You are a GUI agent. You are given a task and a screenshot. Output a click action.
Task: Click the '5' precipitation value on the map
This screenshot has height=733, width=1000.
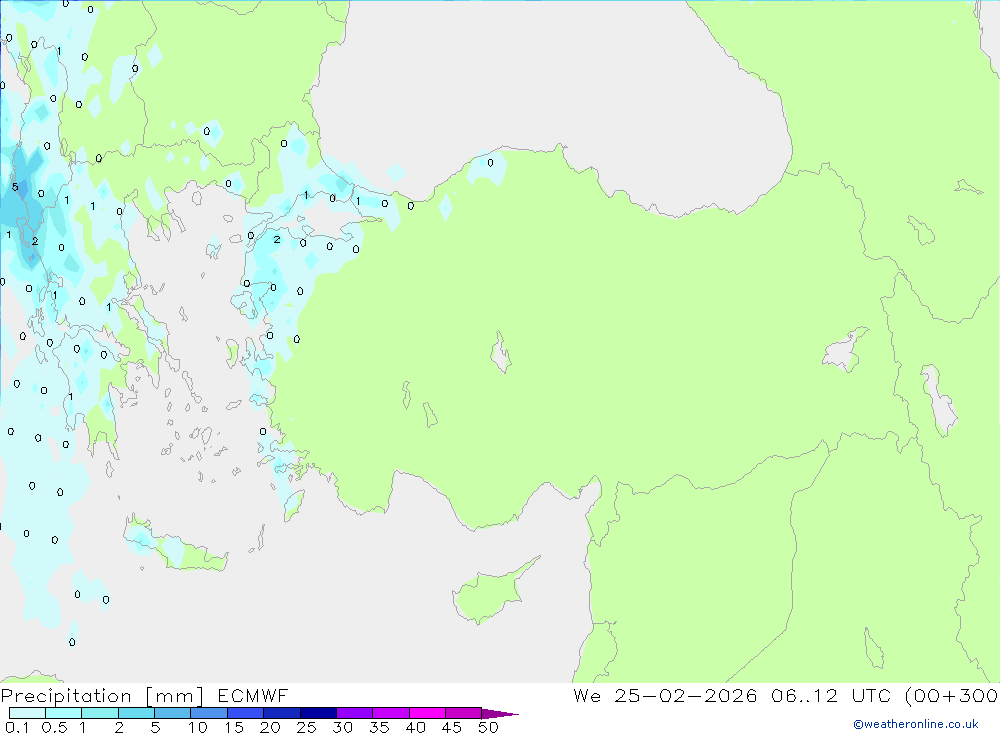[x=15, y=187]
